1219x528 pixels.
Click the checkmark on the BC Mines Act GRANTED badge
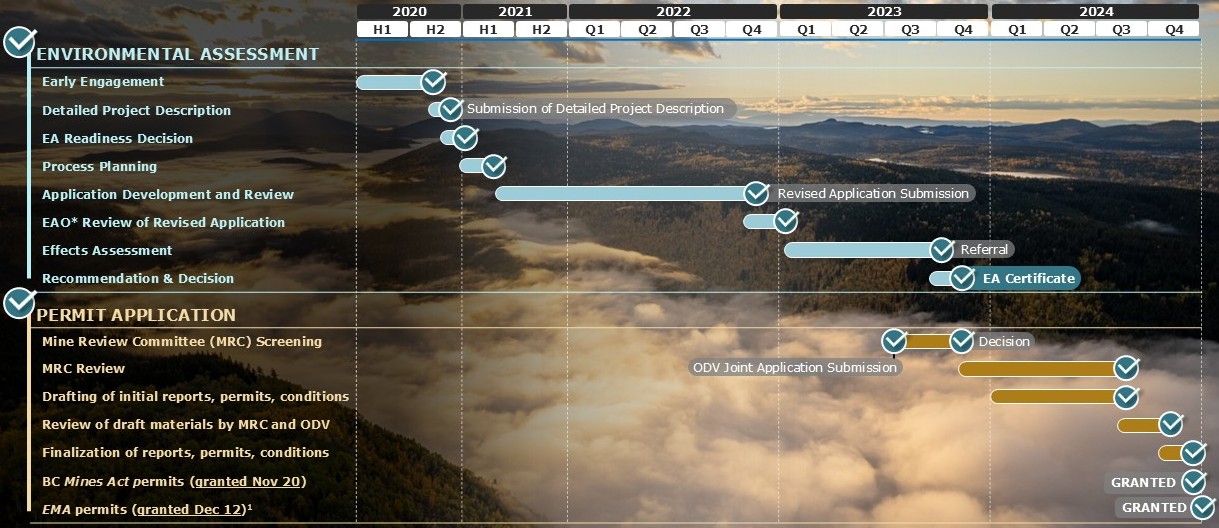[x=1193, y=482]
